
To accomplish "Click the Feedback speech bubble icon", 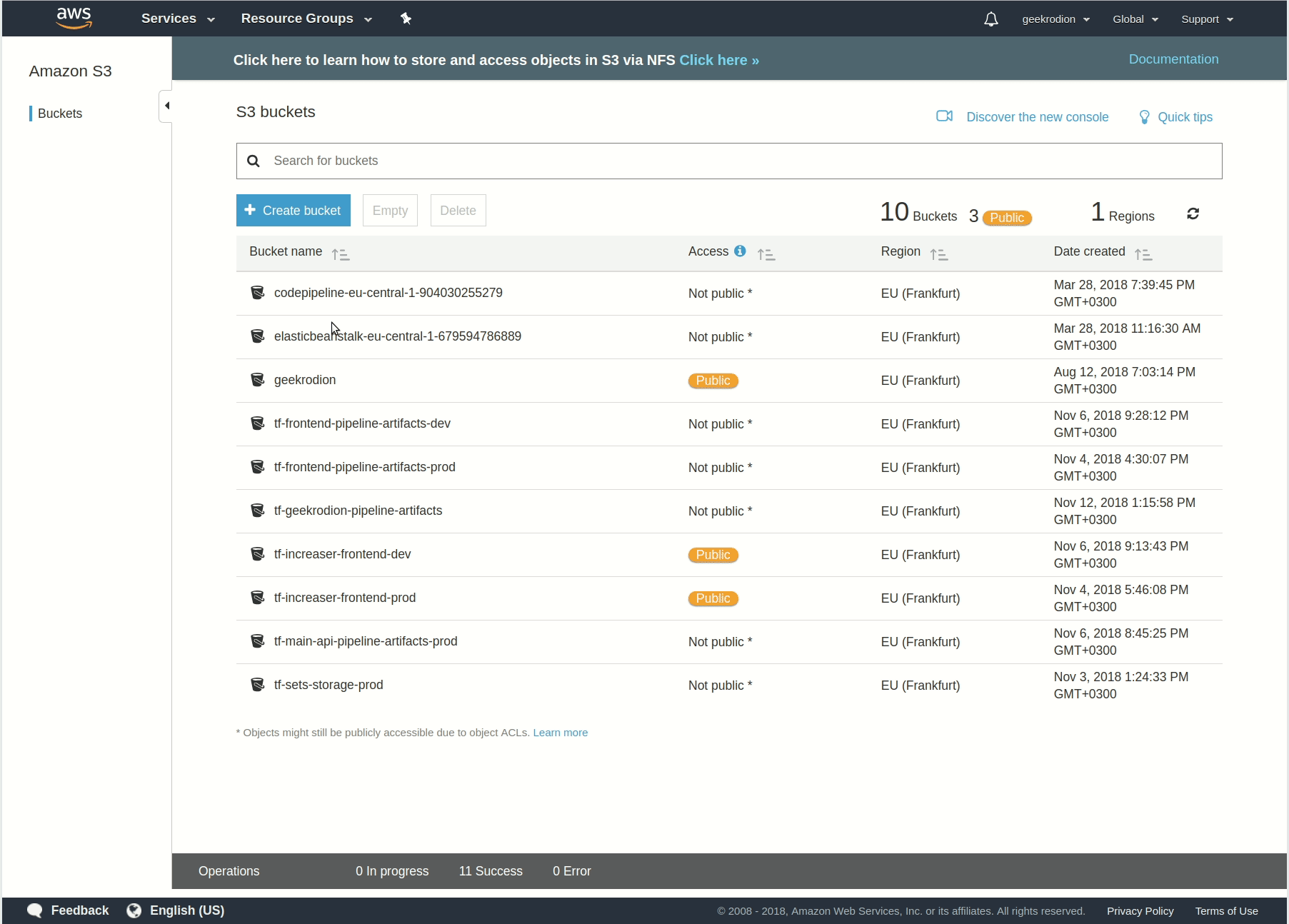I will tap(34, 910).
